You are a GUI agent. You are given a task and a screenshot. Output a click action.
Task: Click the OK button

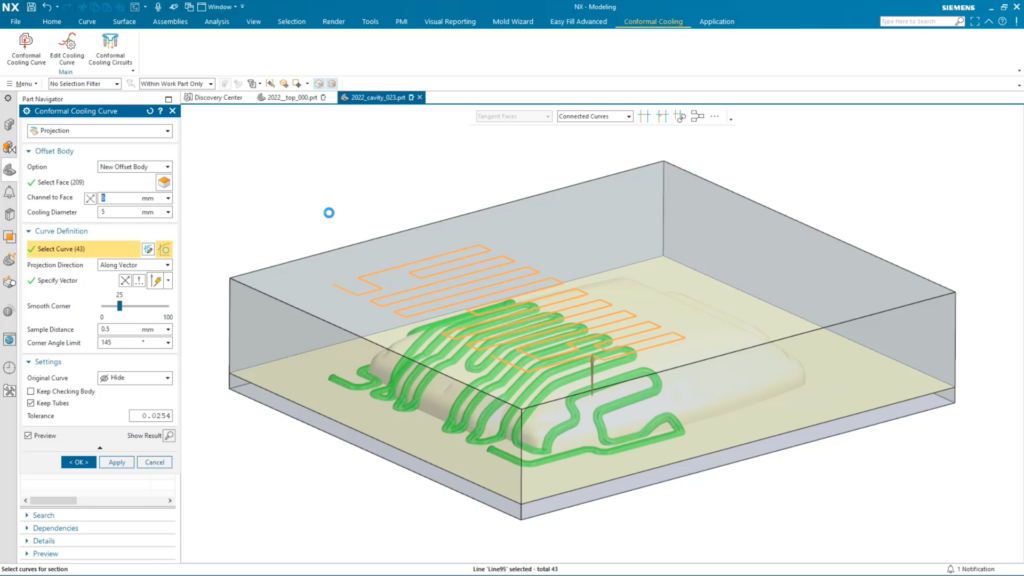coord(78,462)
